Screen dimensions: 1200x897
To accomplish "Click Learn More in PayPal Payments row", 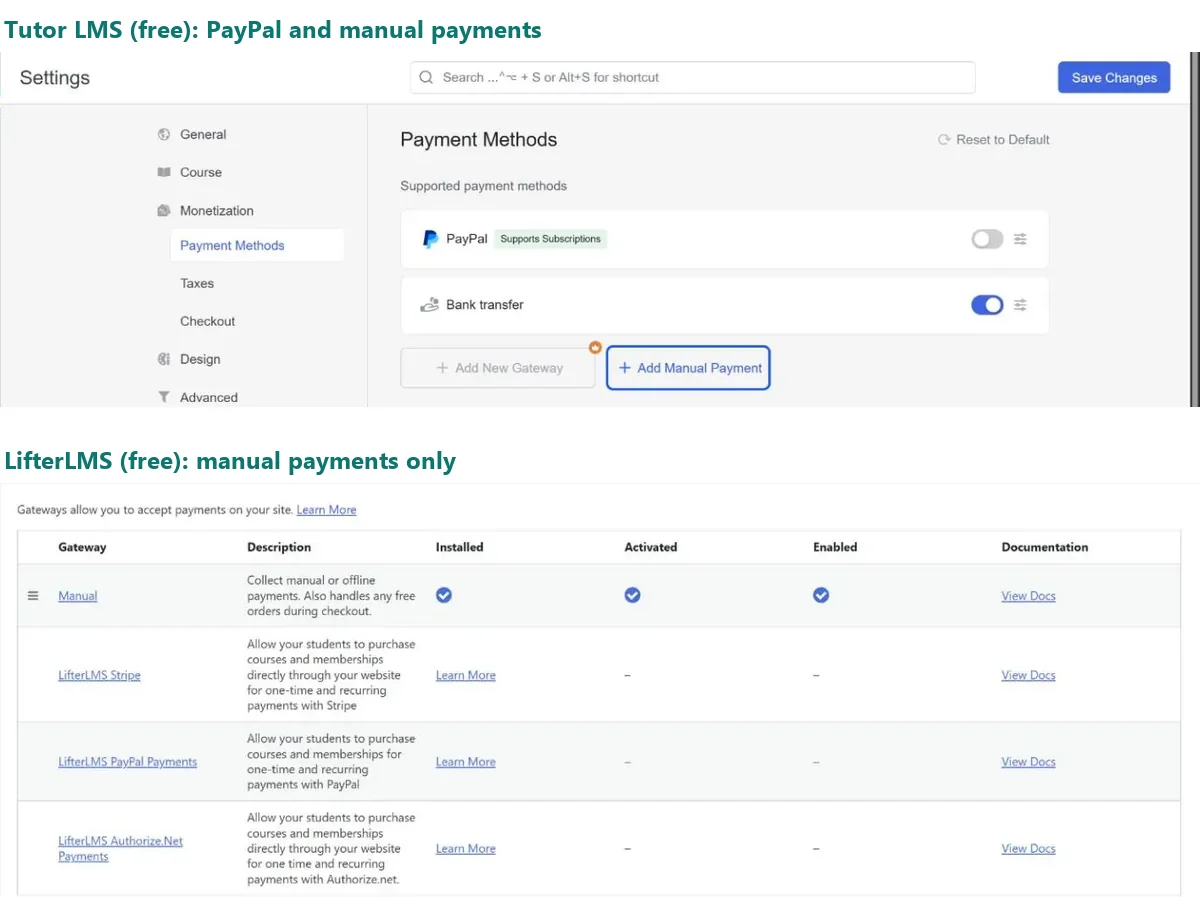I will pos(466,762).
